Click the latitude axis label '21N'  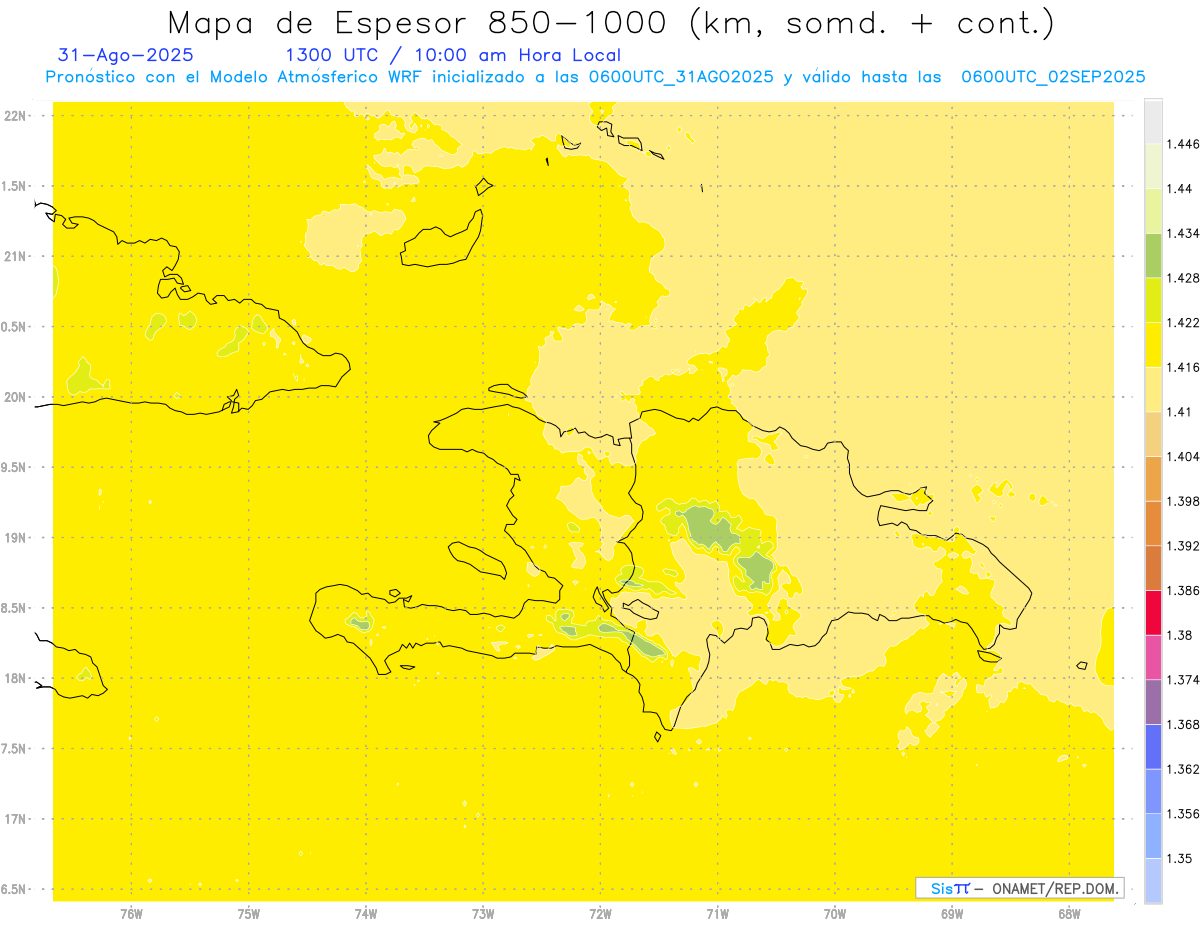(x=16, y=256)
